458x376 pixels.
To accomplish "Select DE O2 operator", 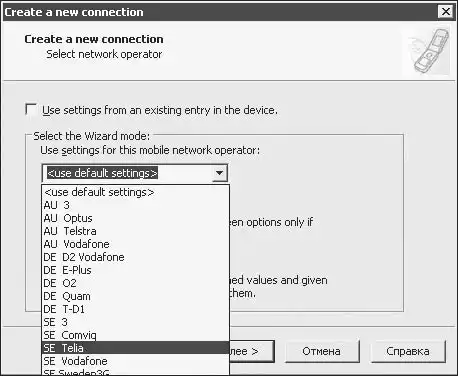I will tap(135, 283).
